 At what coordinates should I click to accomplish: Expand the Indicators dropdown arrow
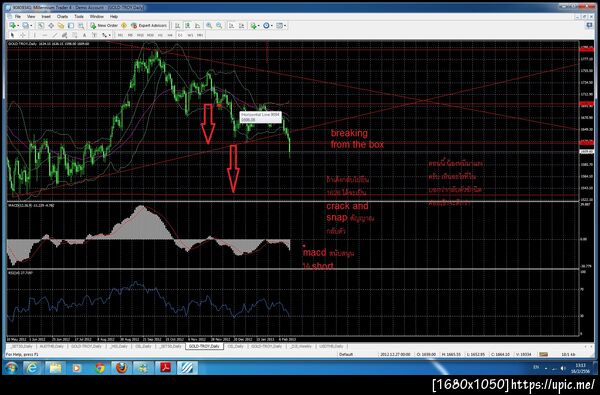click(259, 26)
